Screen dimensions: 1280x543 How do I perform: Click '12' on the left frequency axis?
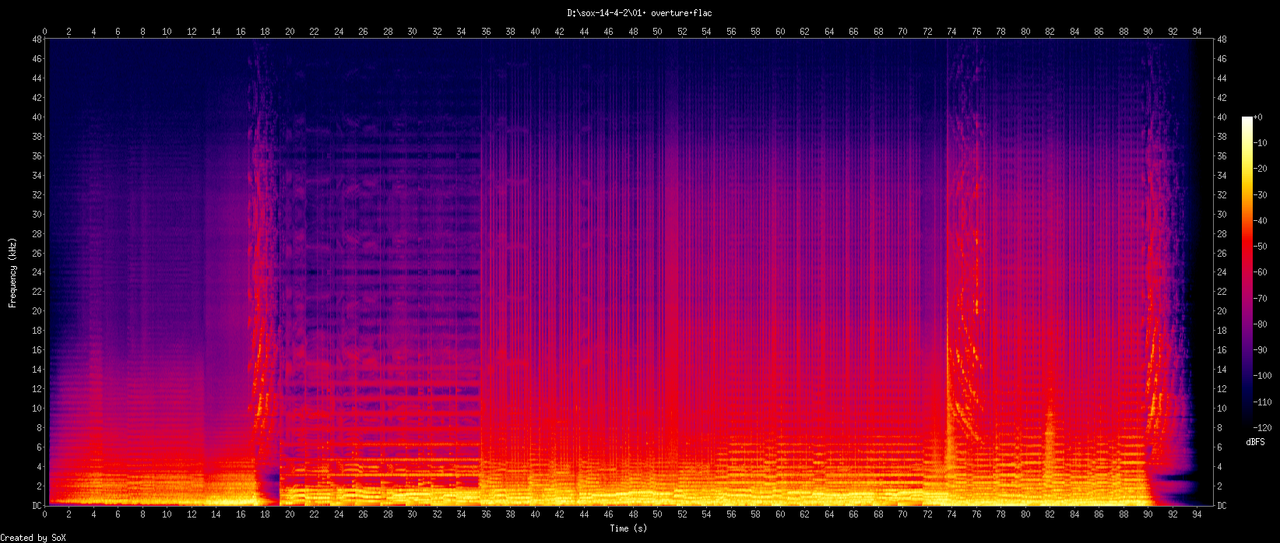click(37, 389)
